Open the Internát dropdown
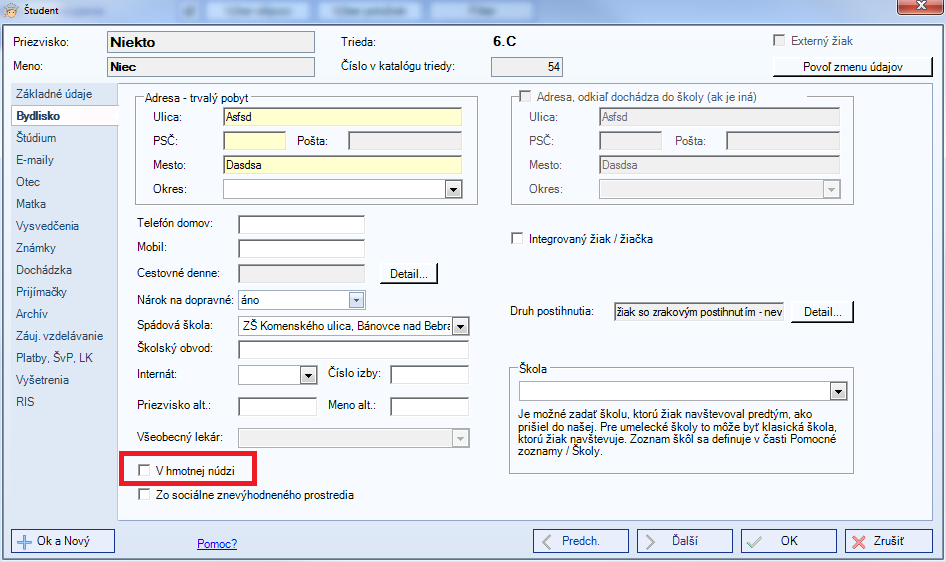Screen dimensions: 946x562 tap(308, 375)
